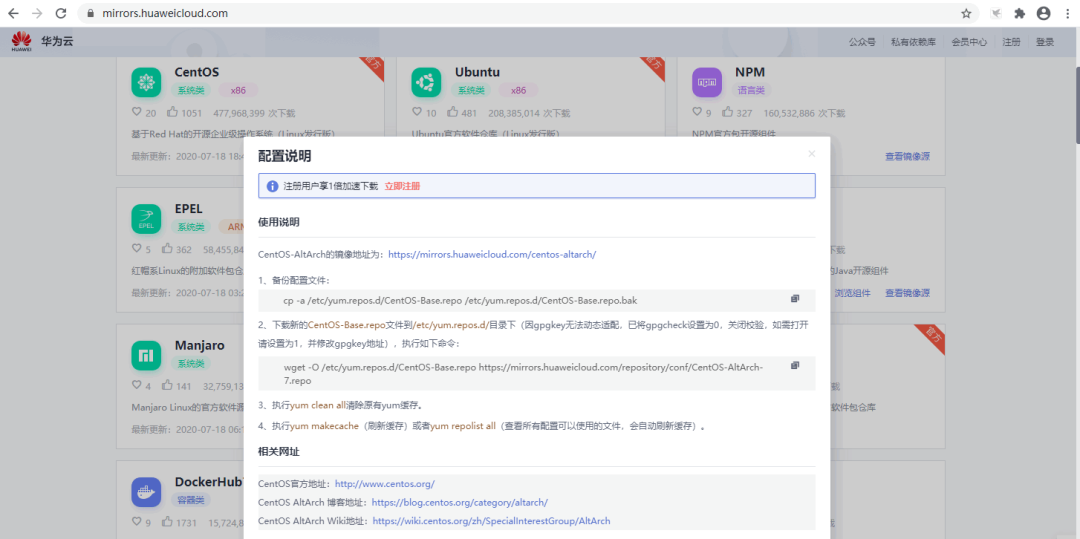The image size is (1080, 539).
Task: Open 会员中心 in top navigation
Action: pos(969,42)
